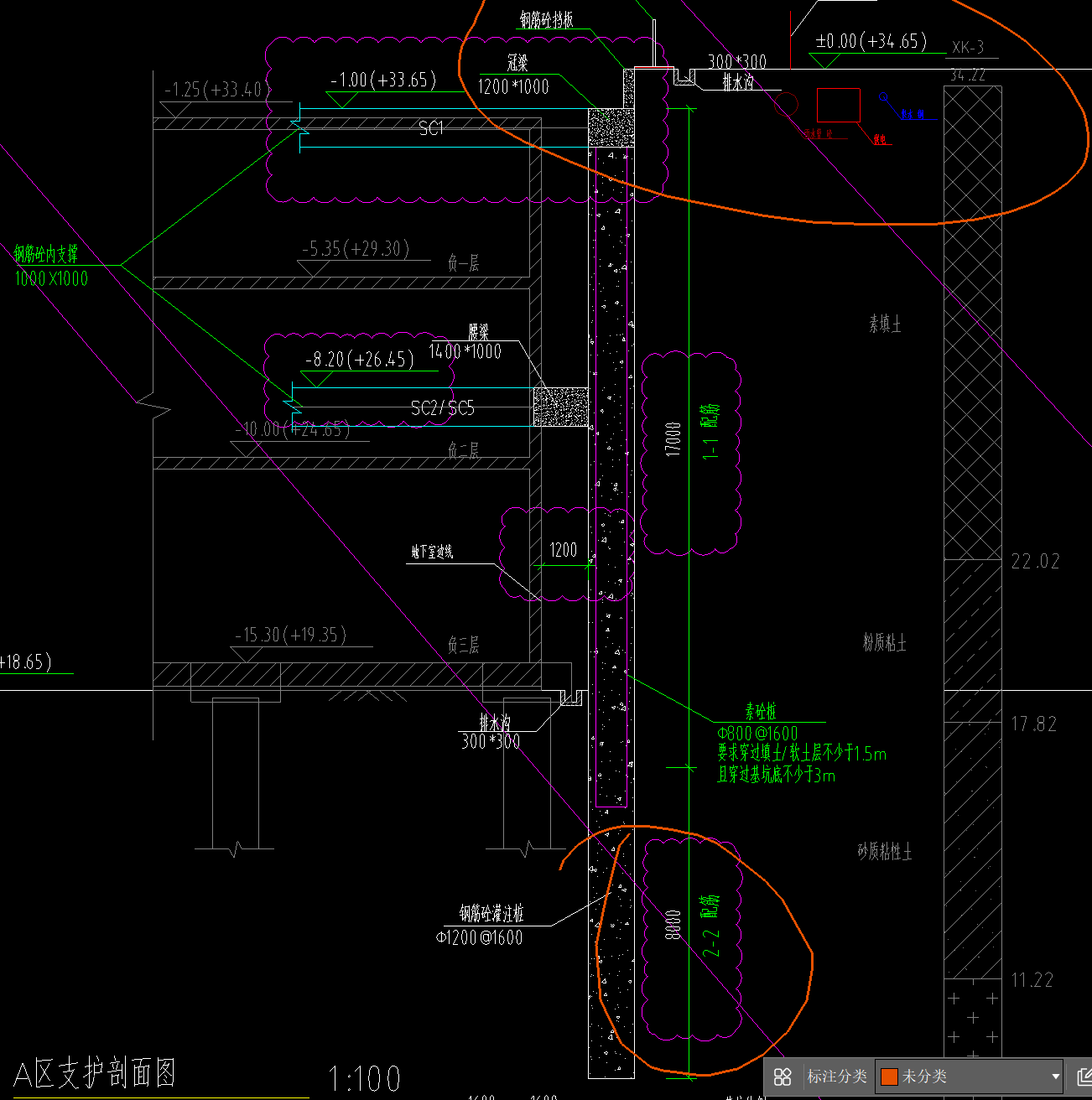The image size is (1092, 1100).
Task: Click the 地下室边线 annotation
Action: click(432, 552)
